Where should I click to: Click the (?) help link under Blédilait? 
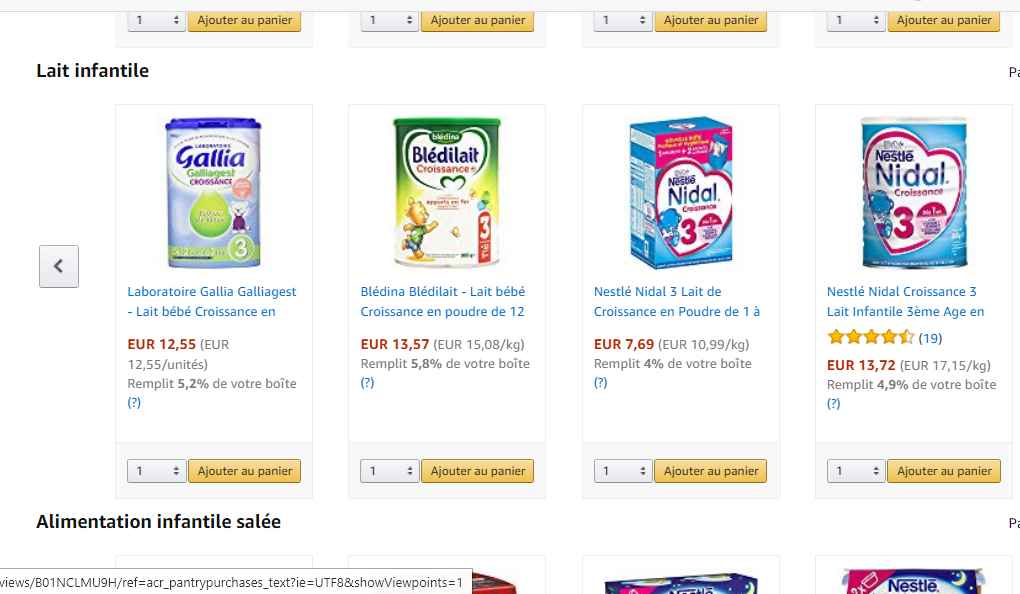[x=367, y=383]
